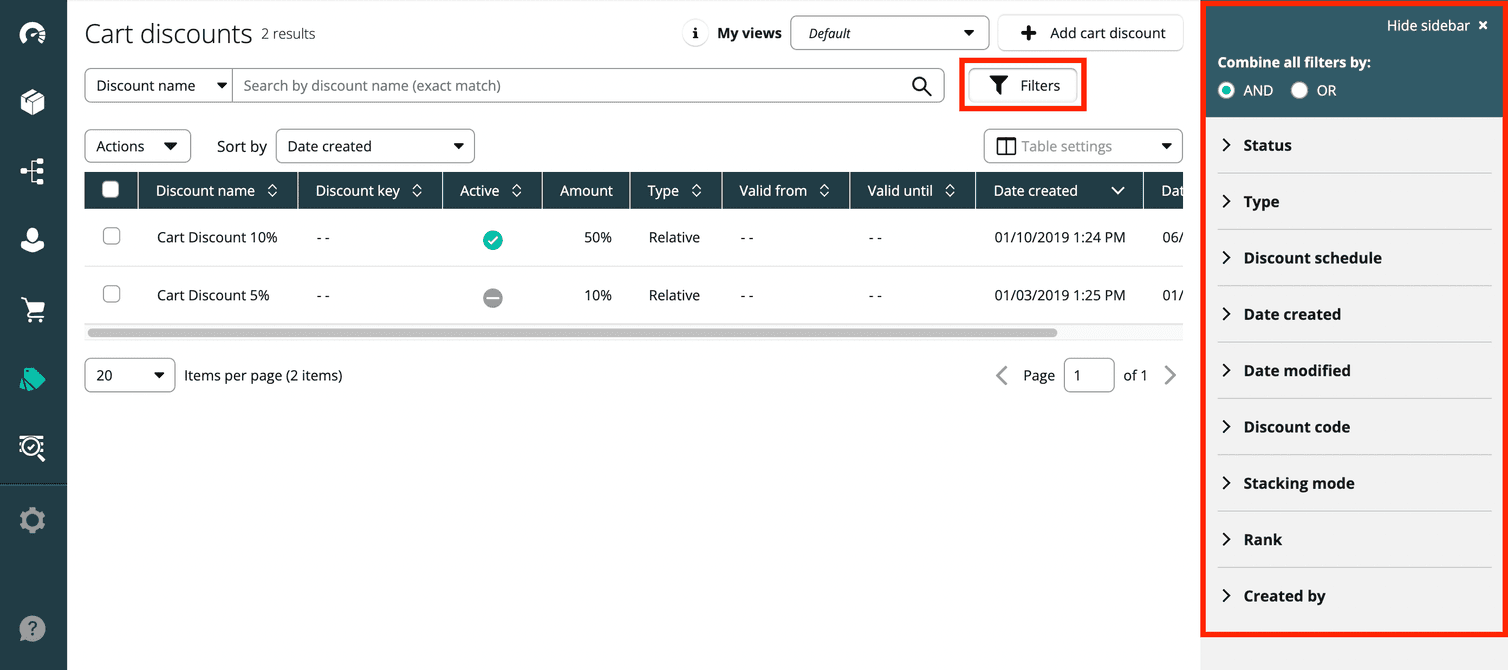Click the horizontal table scrollbar

[572, 332]
